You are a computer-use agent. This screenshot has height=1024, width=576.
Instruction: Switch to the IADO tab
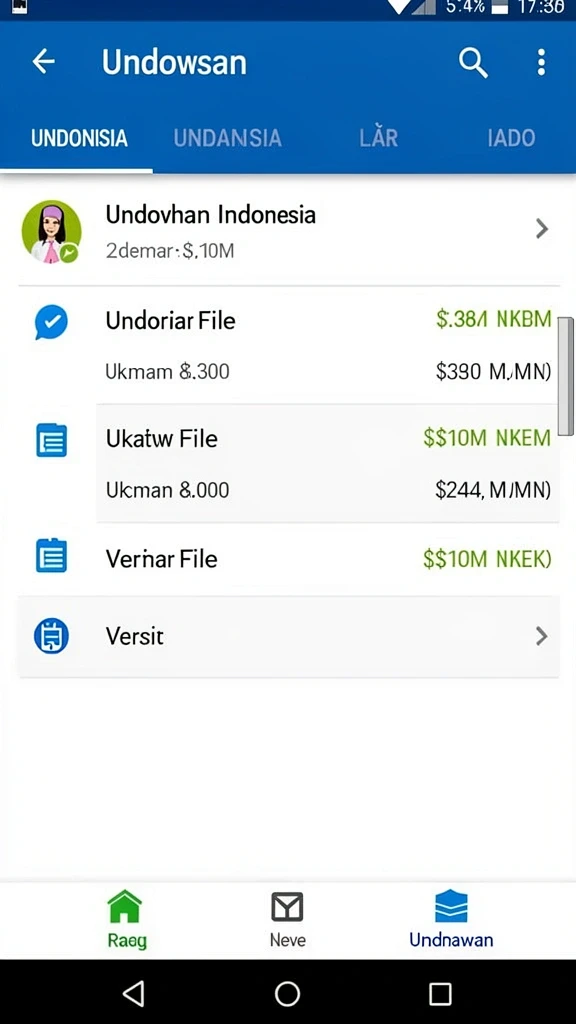pos(511,138)
